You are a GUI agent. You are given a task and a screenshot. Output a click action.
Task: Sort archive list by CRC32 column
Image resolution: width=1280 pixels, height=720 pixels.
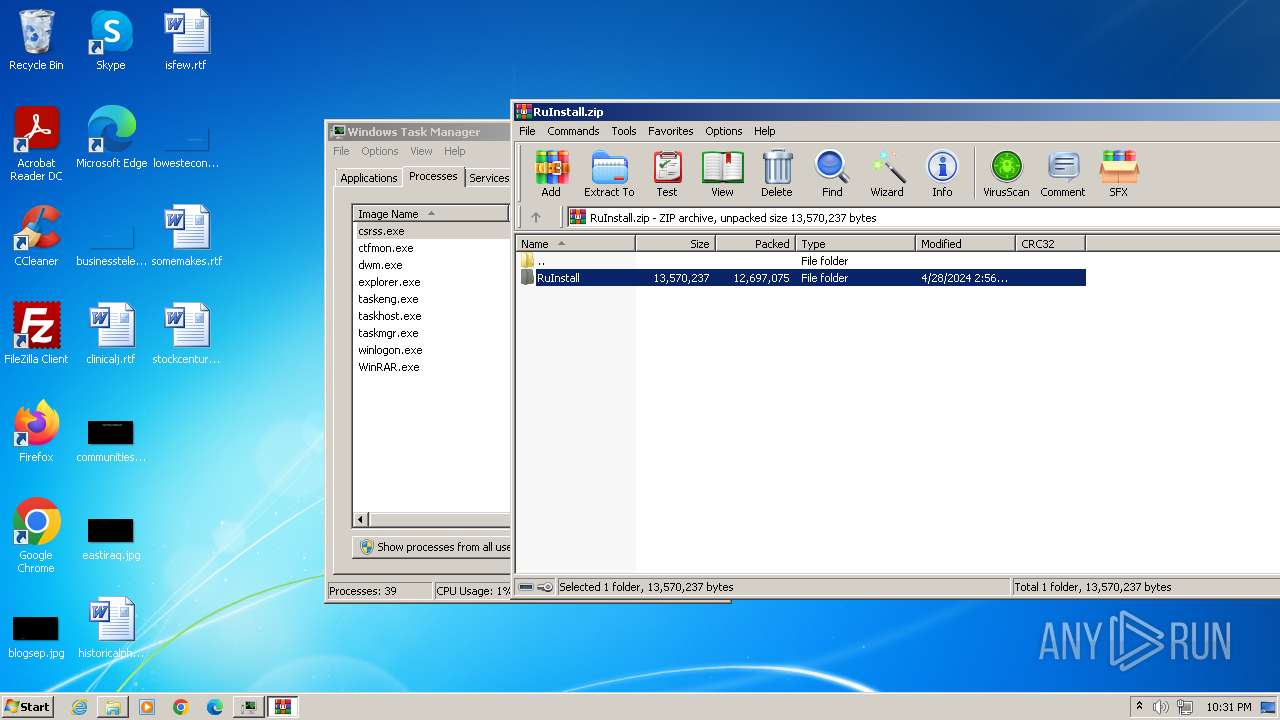pyautogui.click(x=1050, y=244)
